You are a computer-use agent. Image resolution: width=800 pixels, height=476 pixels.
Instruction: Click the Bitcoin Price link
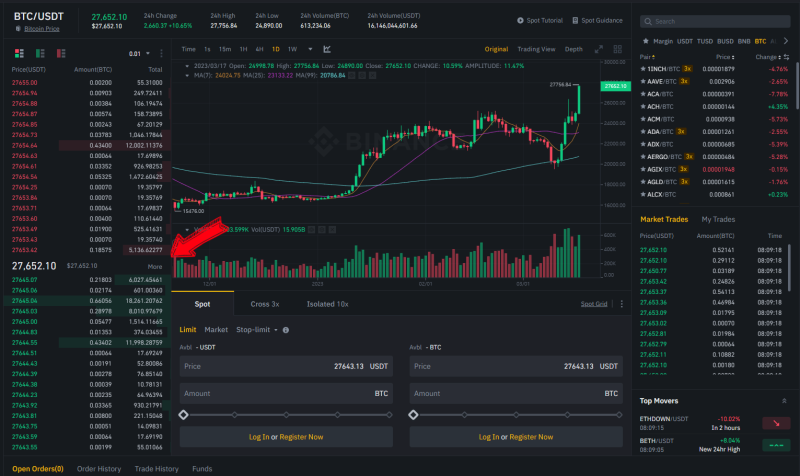click(42, 29)
